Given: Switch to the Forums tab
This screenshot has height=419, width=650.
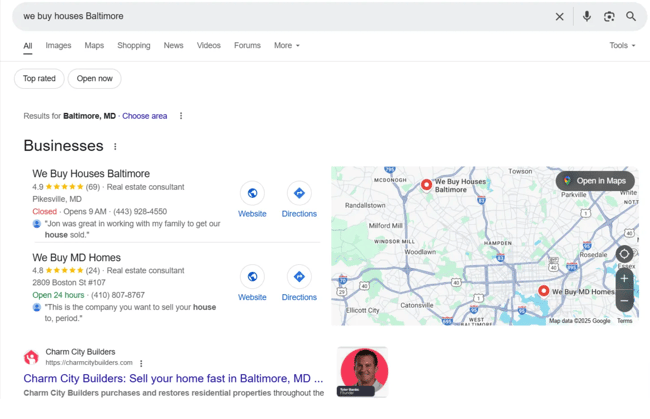Looking at the screenshot, I should coord(247,46).
